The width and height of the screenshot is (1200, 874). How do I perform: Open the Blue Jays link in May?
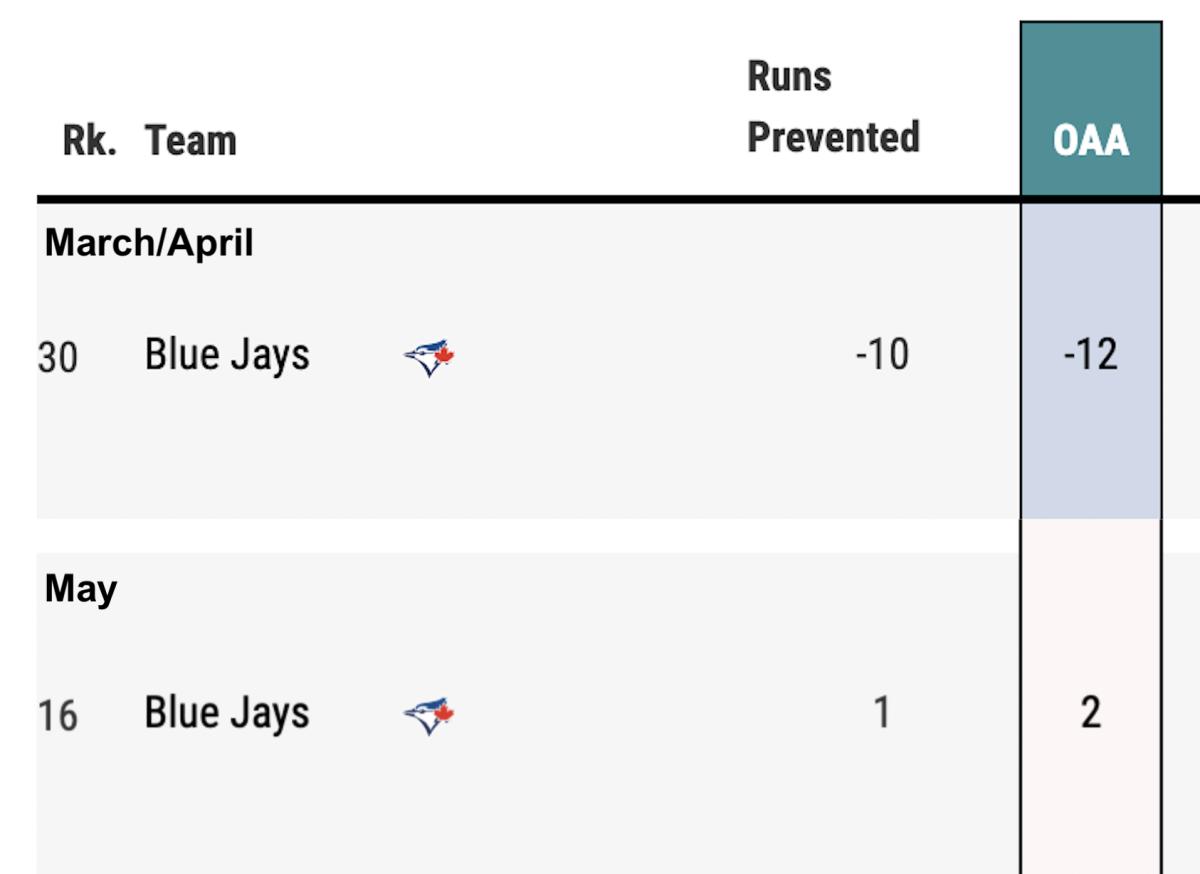point(227,713)
